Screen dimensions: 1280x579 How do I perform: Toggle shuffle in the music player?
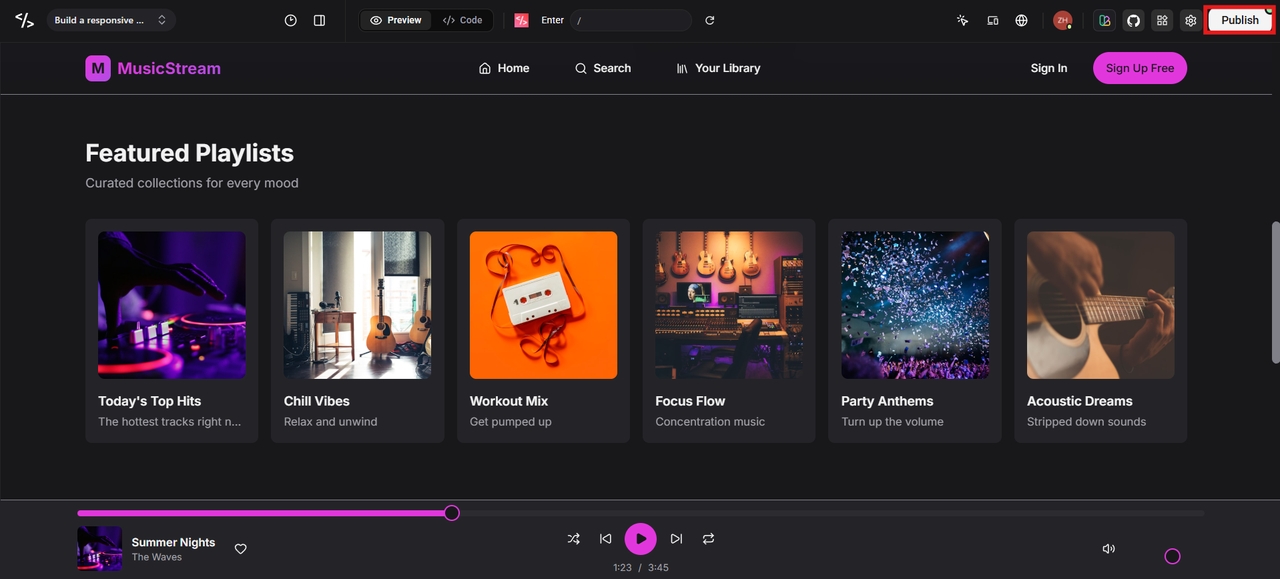[x=574, y=539]
